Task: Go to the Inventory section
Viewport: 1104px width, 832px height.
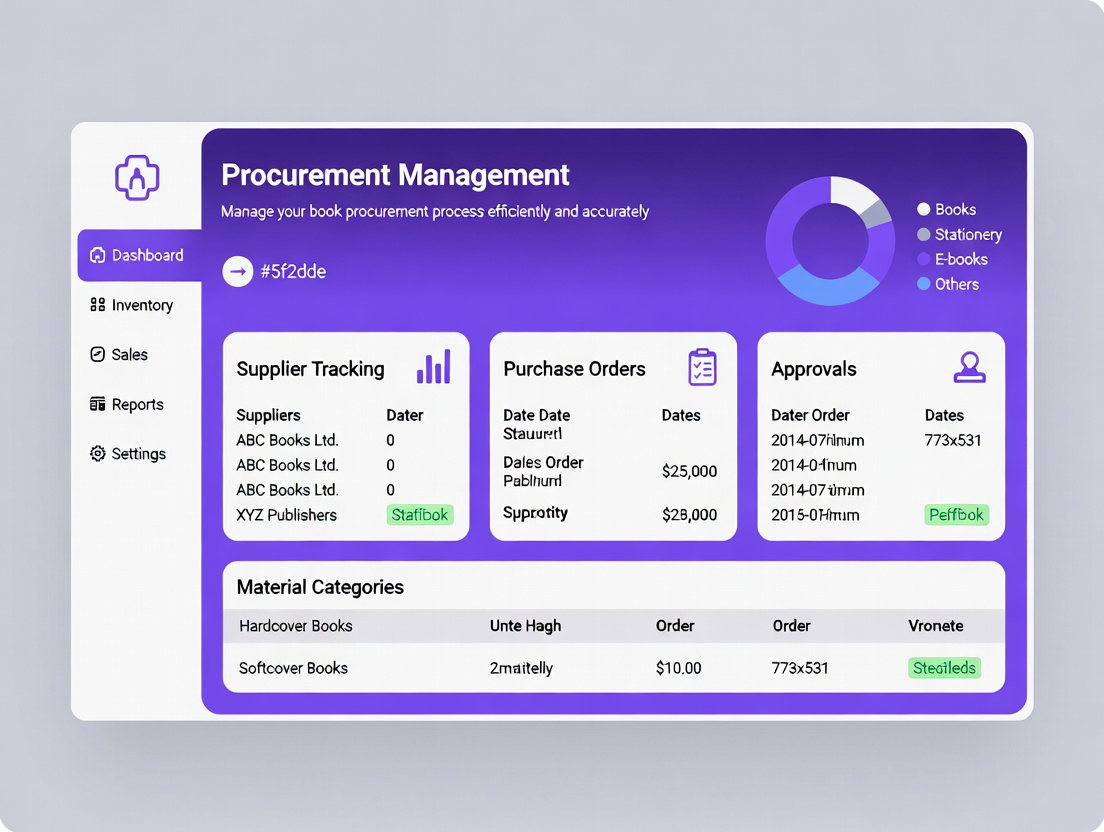Action: click(x=141, y=305)
